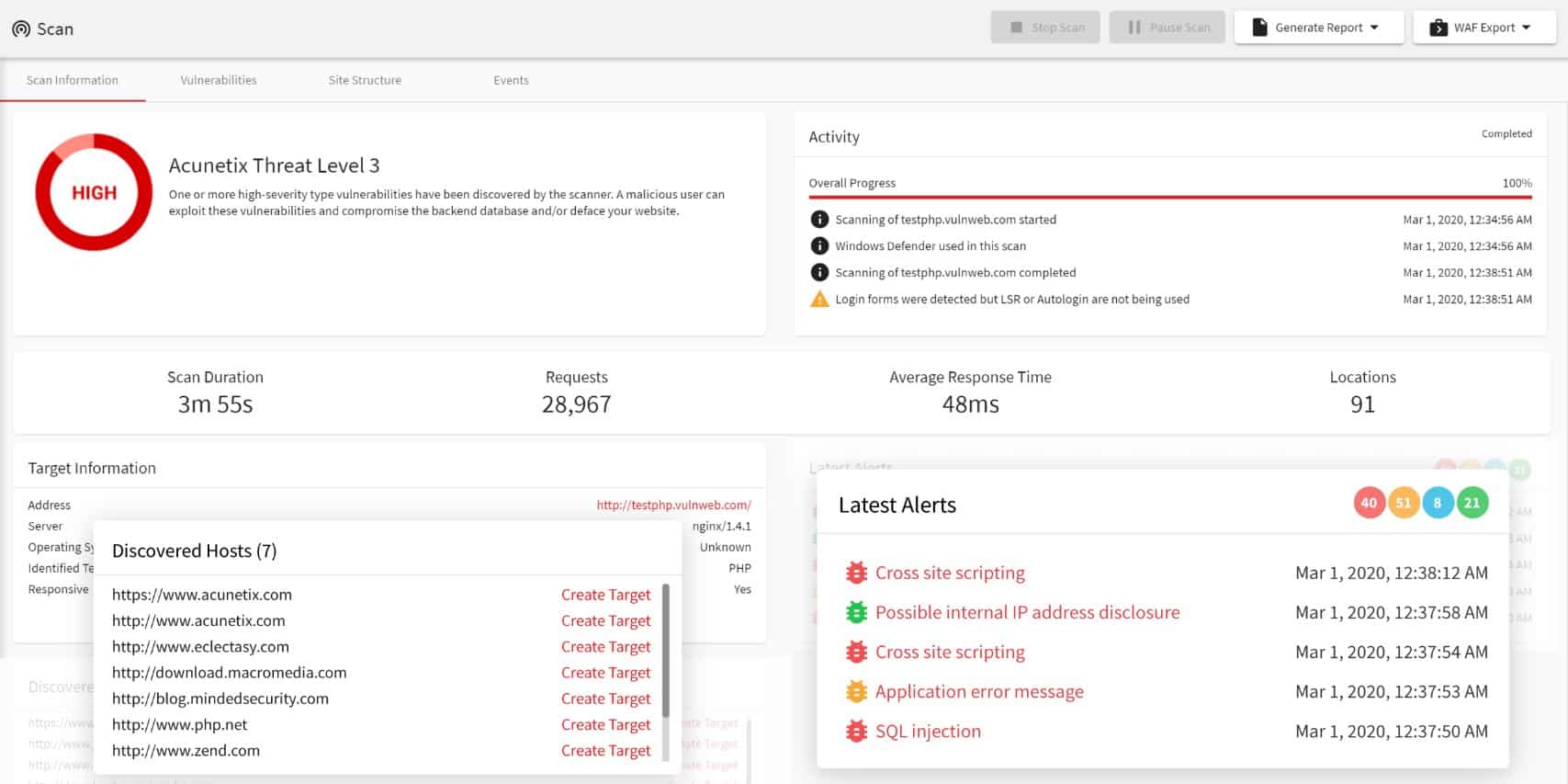Click the PHP identified technology value
Viewport: 1568px width, 784px height.
point(739,568)
